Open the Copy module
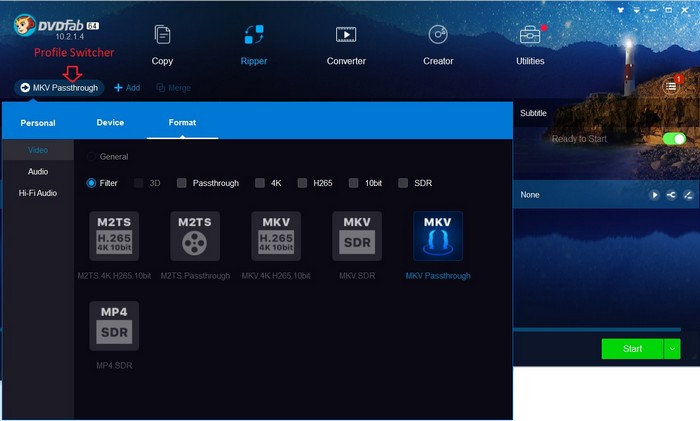The height and width of the screenshot is (421, 700). pos(162,45)
